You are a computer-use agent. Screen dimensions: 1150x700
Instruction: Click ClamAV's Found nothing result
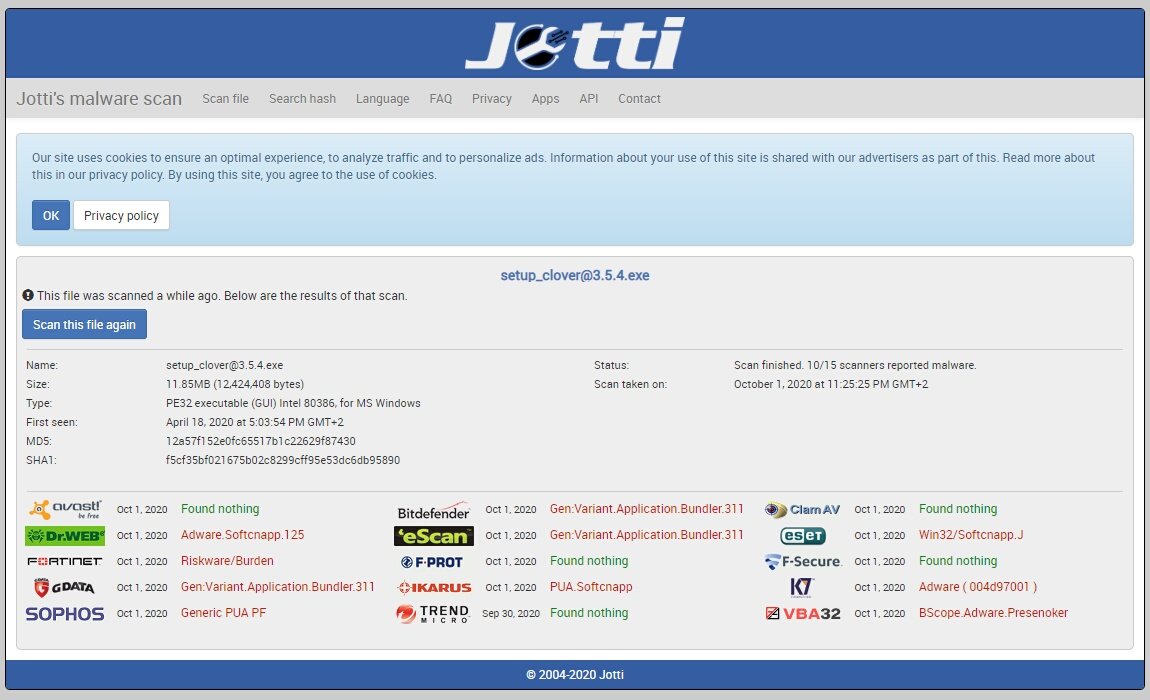click(958, 508)
